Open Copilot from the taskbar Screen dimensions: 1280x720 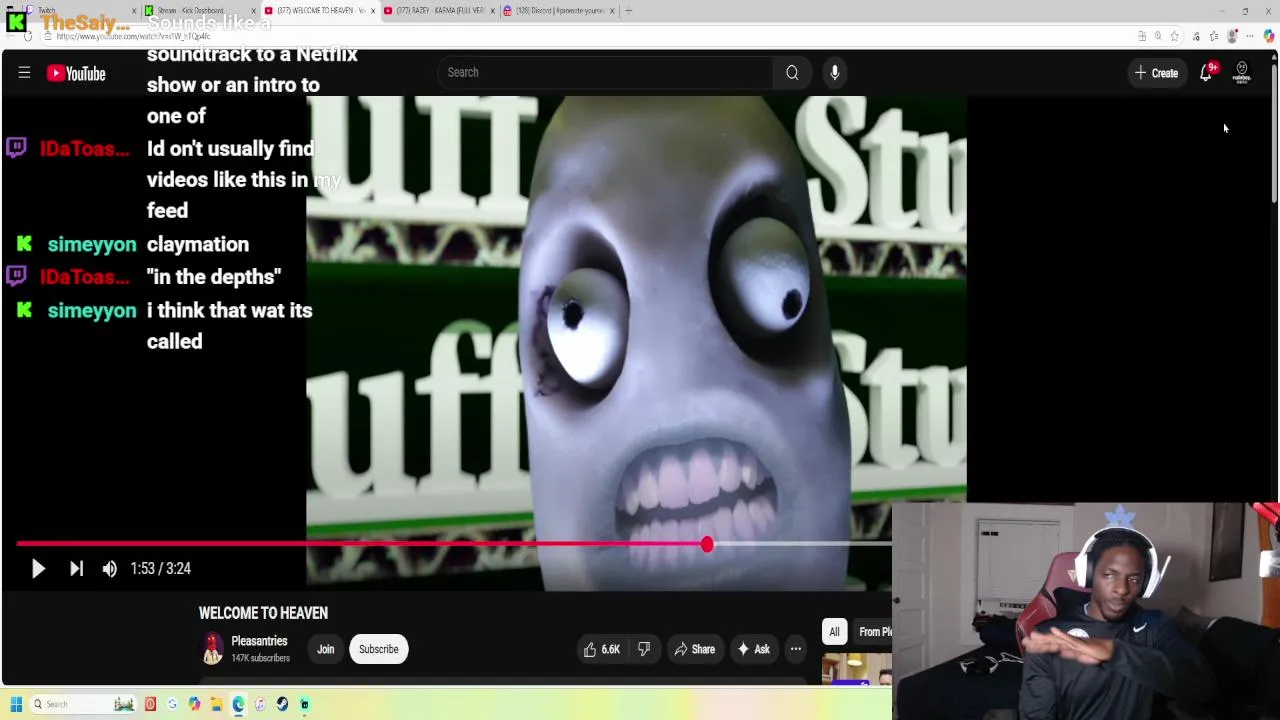(194, 704)
